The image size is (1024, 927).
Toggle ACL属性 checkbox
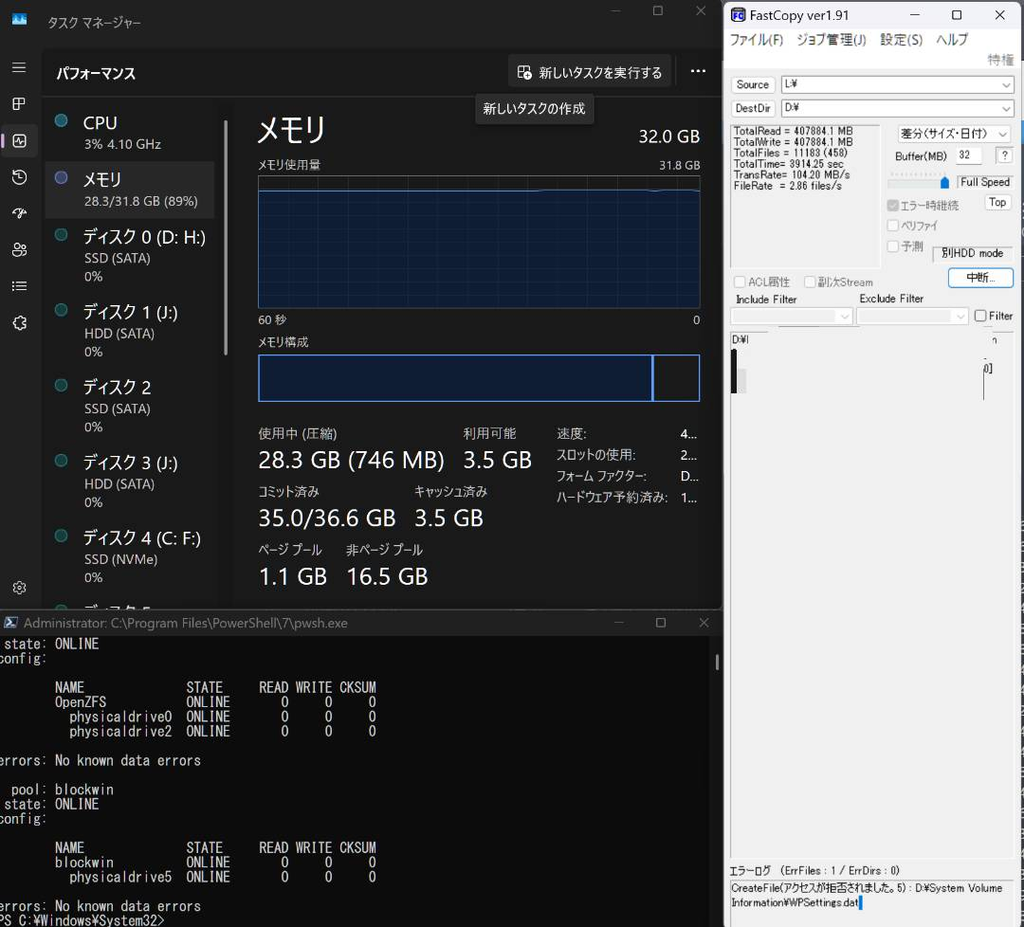pyautogui.click(x=739, y=282)
